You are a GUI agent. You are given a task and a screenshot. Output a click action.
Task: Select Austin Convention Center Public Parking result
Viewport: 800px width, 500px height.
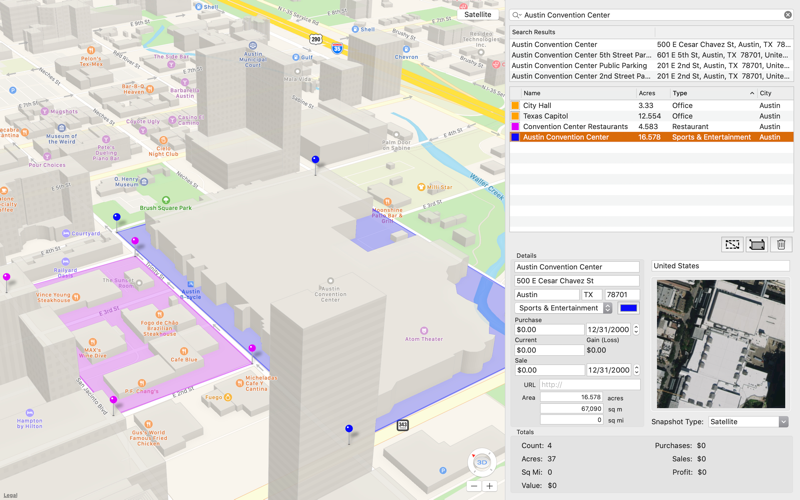(x=652, y=65)
